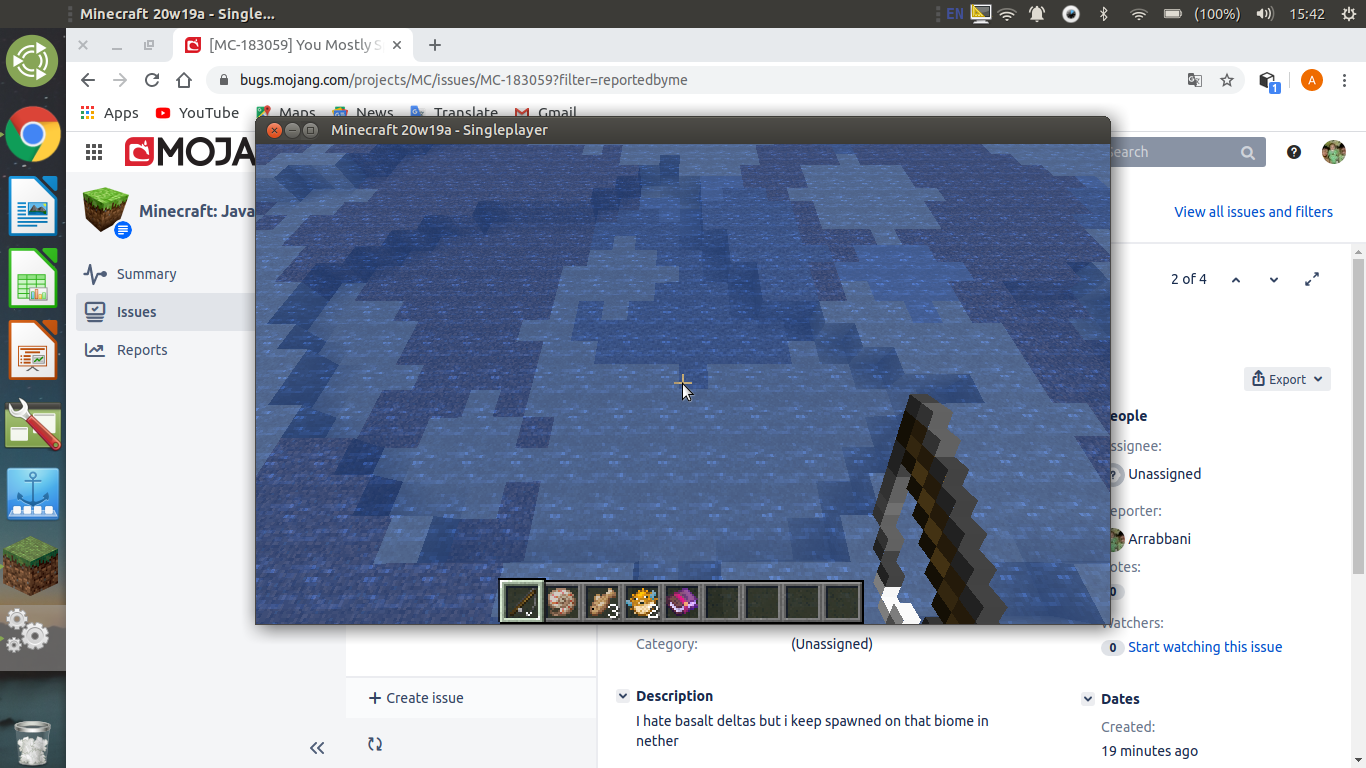This screenshot has height=768, width=1366.
Task: Select the fishing rod hotbar slot
Action: point(522,601)
